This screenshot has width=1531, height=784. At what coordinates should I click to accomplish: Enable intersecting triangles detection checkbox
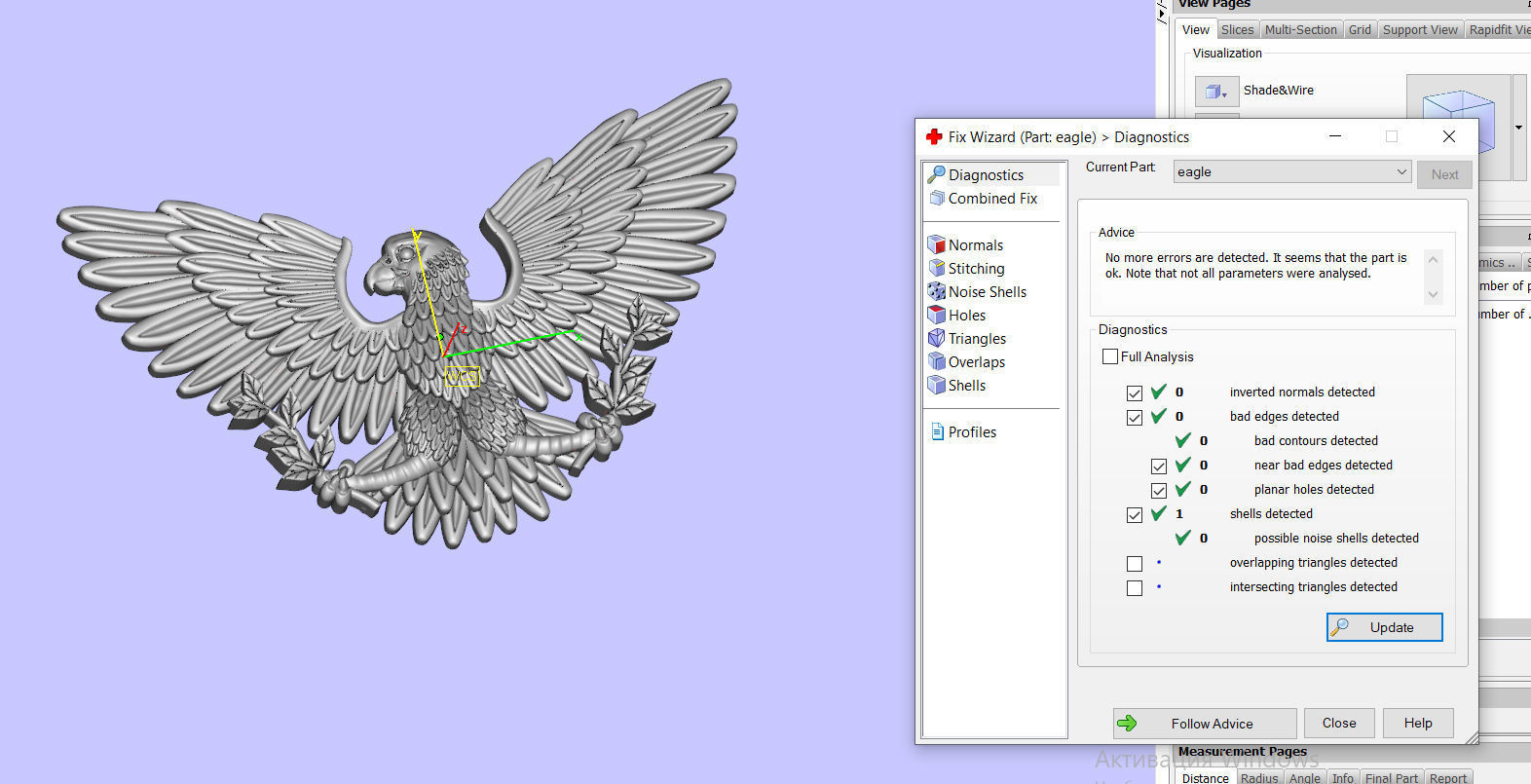point(1134,587)
